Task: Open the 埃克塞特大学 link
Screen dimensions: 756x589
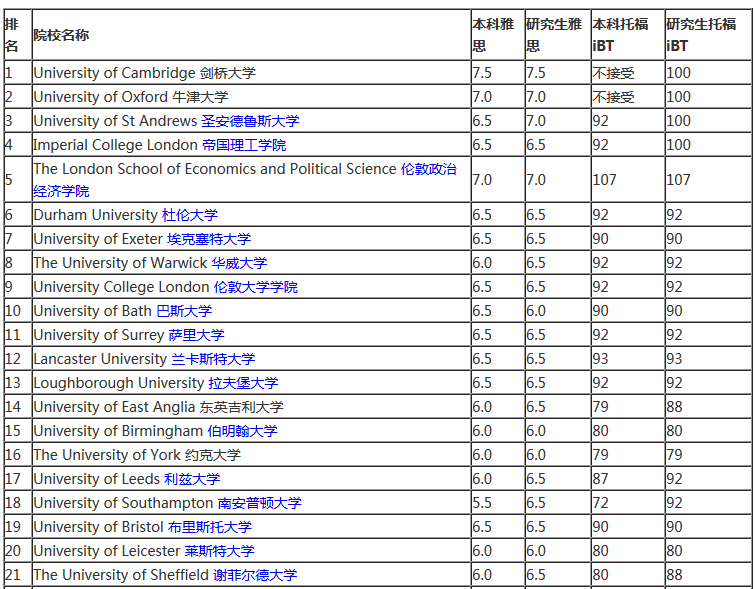Action: point(209,239)
